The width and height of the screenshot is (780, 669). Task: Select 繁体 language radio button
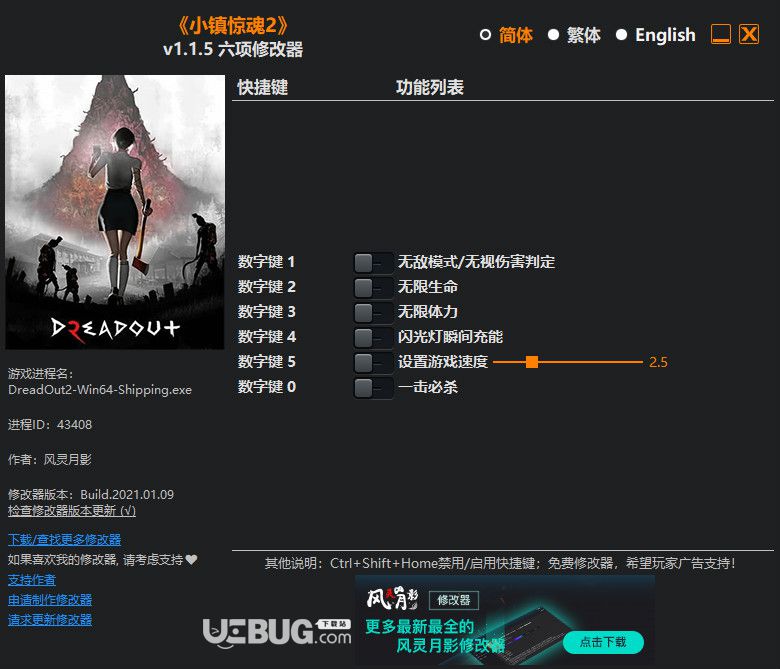[553, 35]
